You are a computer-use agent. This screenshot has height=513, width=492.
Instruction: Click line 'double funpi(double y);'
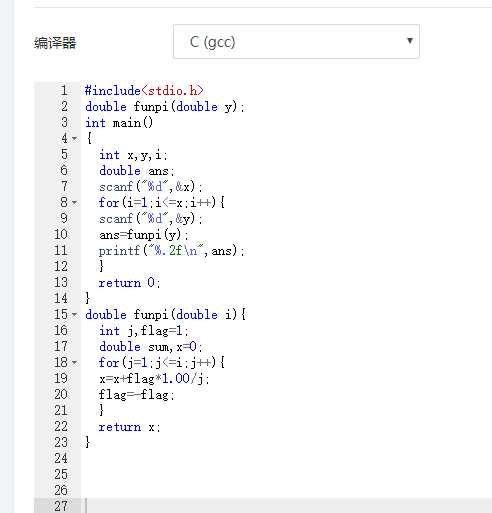(x=165, y=107)
